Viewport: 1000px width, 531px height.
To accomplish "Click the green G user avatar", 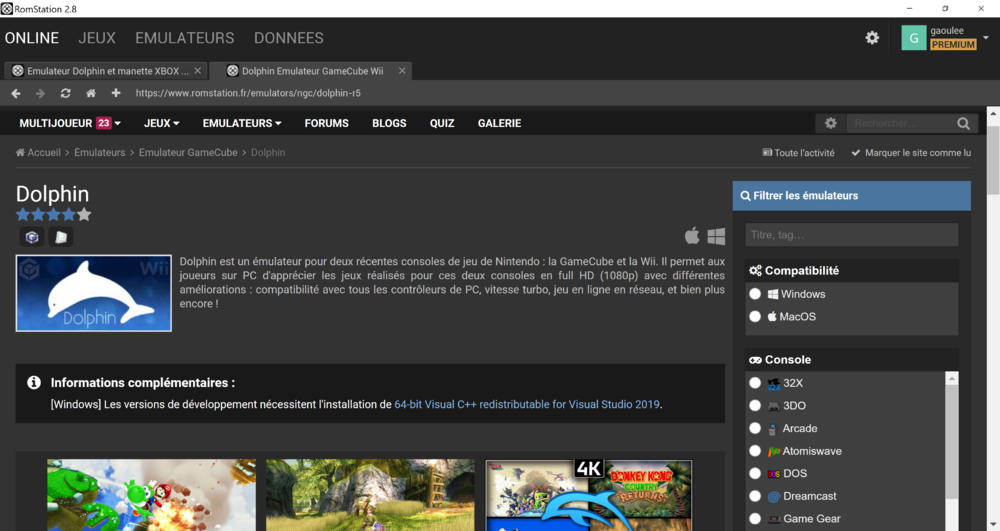I will pos(913,38).
